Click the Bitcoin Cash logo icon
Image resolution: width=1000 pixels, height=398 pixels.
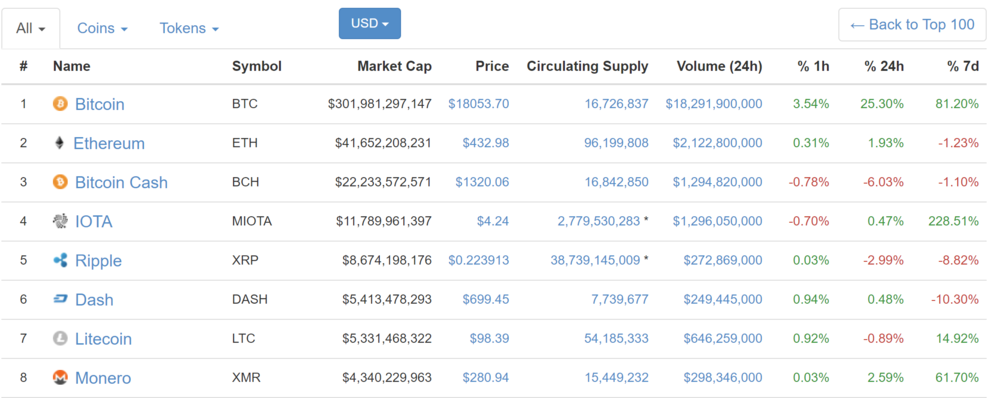[x=60, y=182]
